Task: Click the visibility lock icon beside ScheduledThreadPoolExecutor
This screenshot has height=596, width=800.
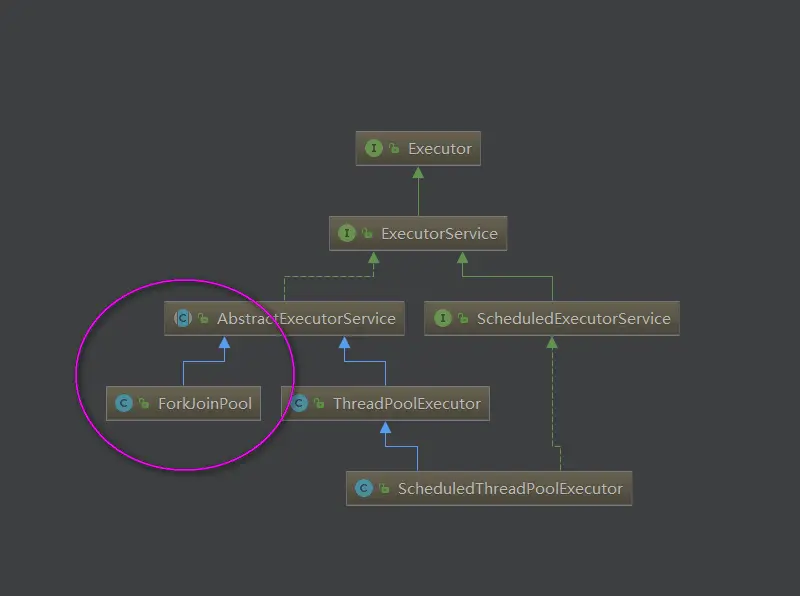Action: pos(384,488)
